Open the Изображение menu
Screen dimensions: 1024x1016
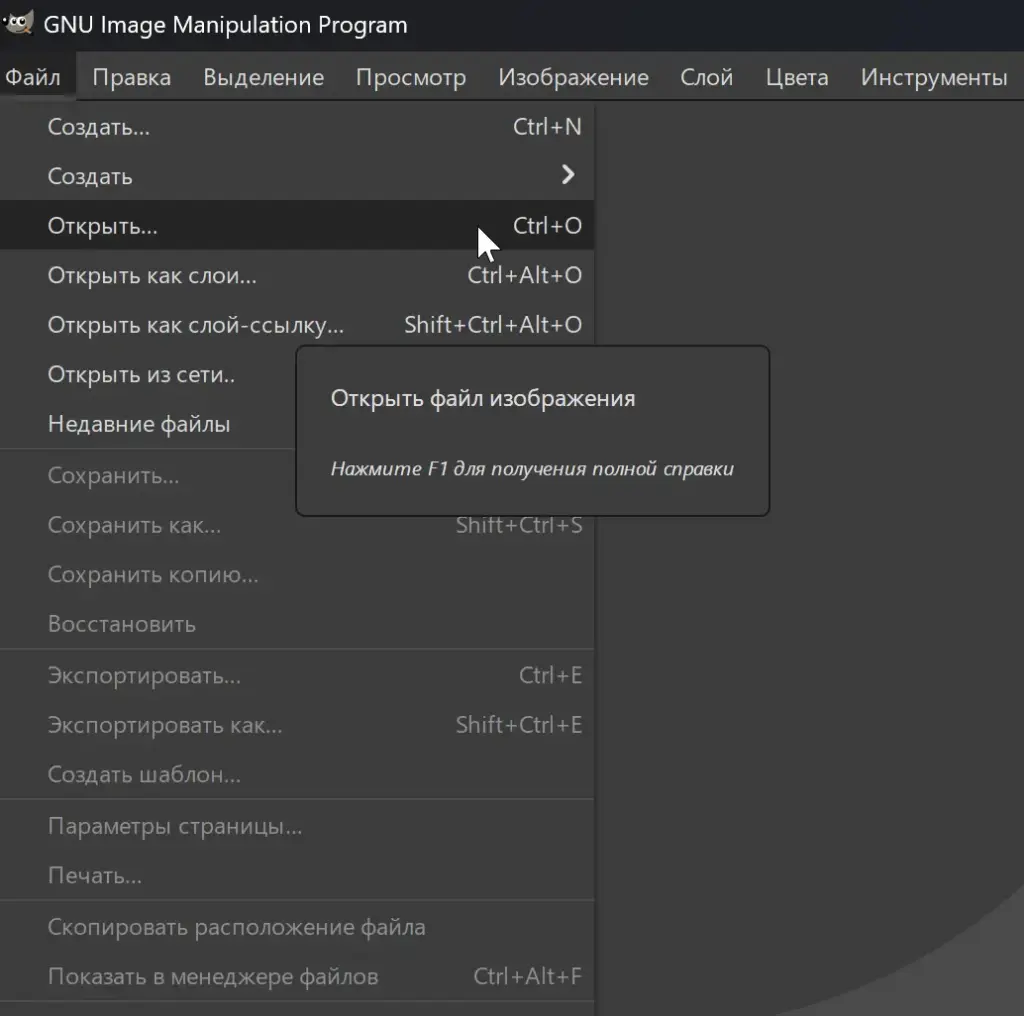[x=573, y=77]
